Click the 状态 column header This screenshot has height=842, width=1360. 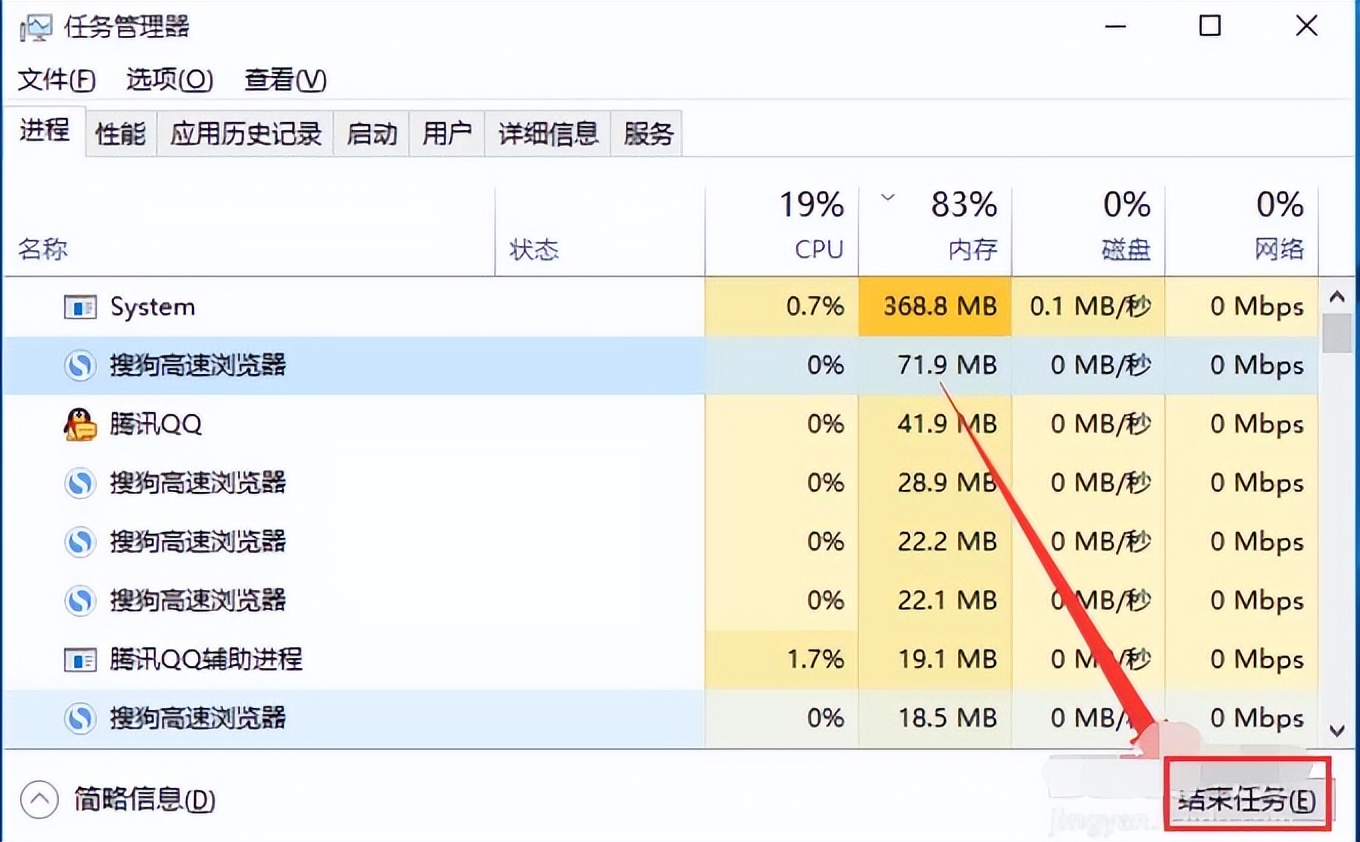[536, 250]
